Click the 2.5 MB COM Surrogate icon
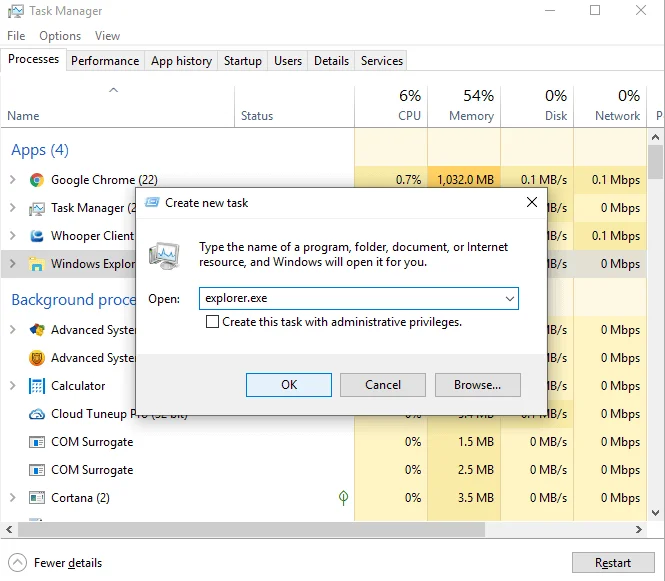Image resolution: width=665 pixels, height=581 pixels. 37,470
